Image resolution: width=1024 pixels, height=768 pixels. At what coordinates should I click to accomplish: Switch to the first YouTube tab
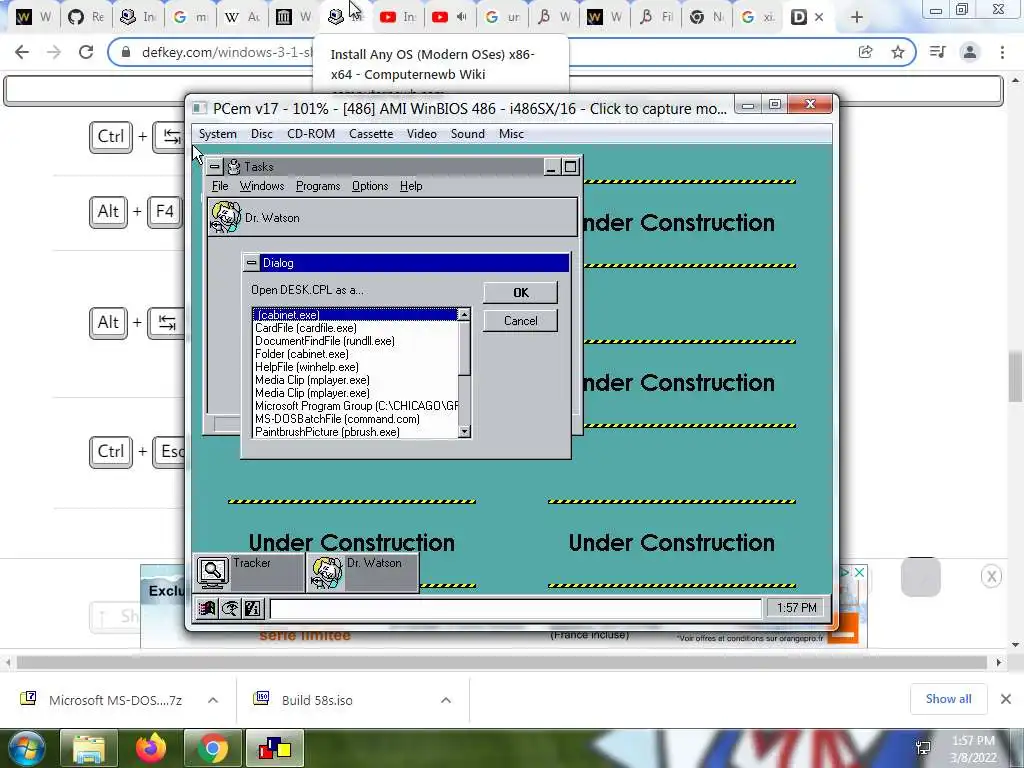(398, 17)
